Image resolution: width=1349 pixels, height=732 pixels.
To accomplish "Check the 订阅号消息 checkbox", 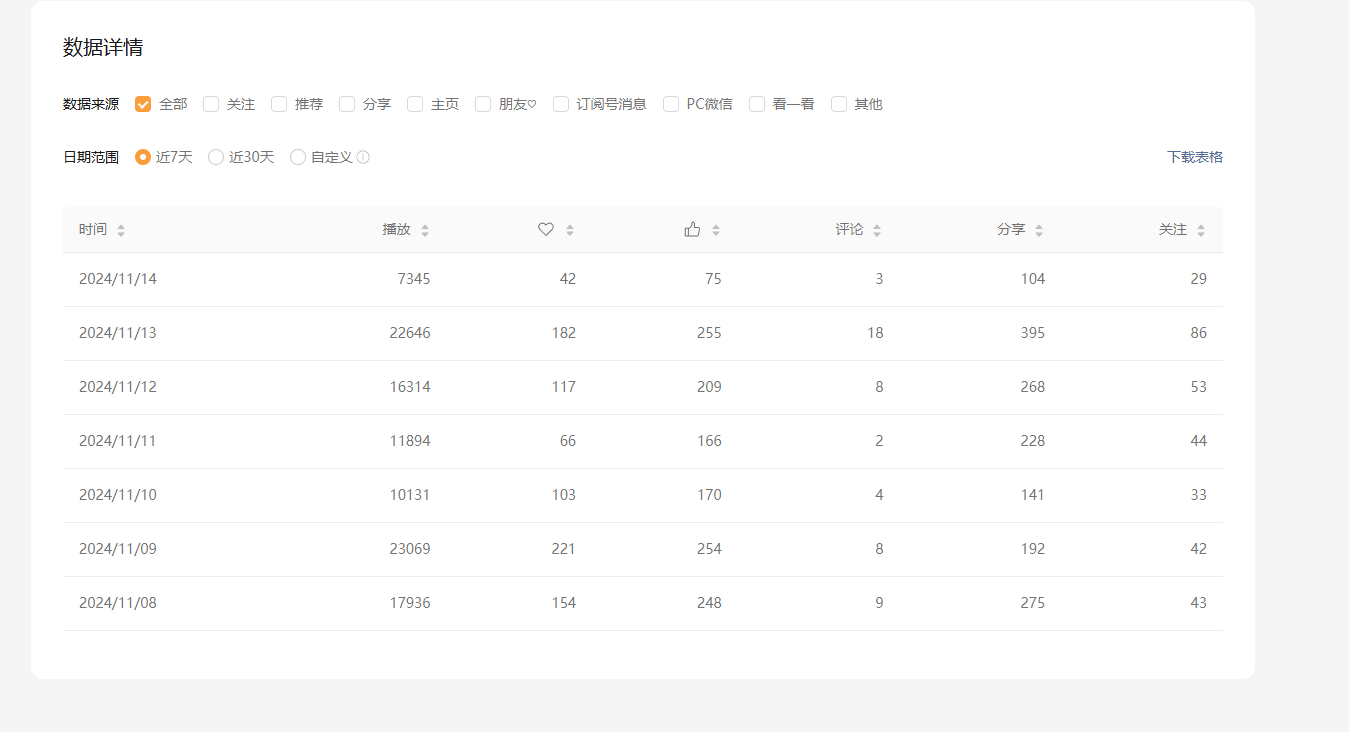I will pyautogui.click(x=561, y=104).
